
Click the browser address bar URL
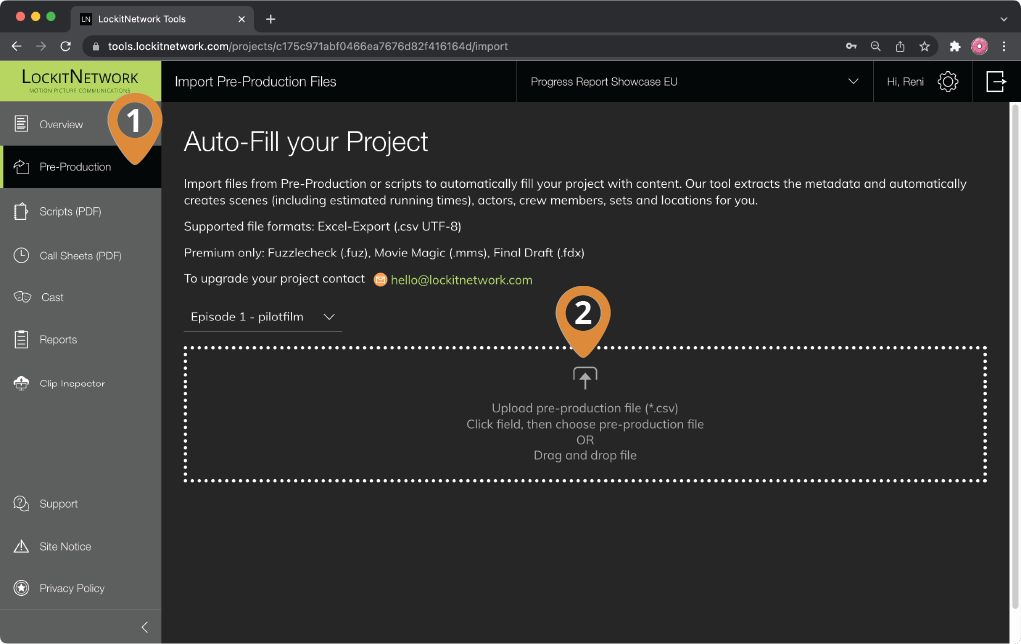307,46
